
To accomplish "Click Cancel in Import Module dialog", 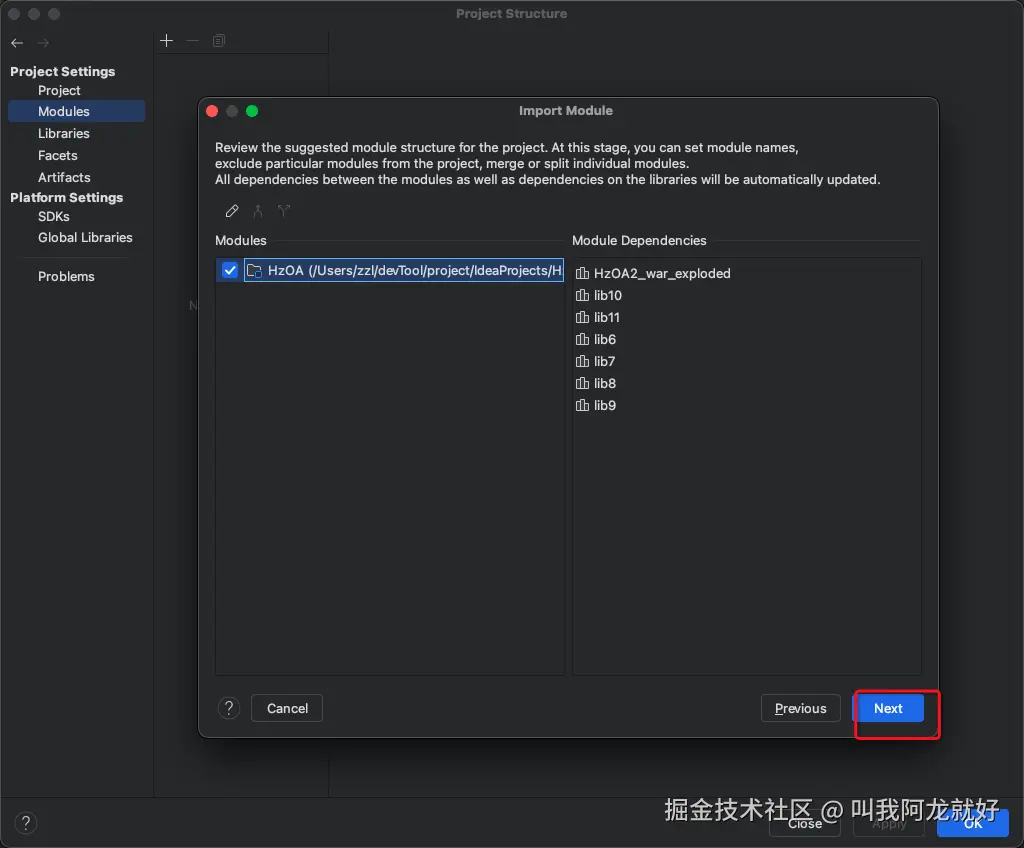I will click(x=287, y=708).
